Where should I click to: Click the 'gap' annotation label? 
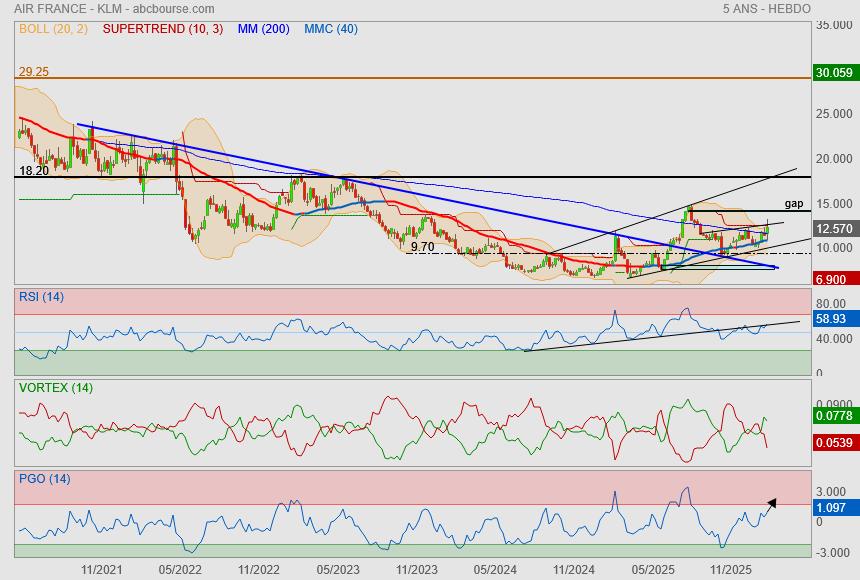click(794, 204)
